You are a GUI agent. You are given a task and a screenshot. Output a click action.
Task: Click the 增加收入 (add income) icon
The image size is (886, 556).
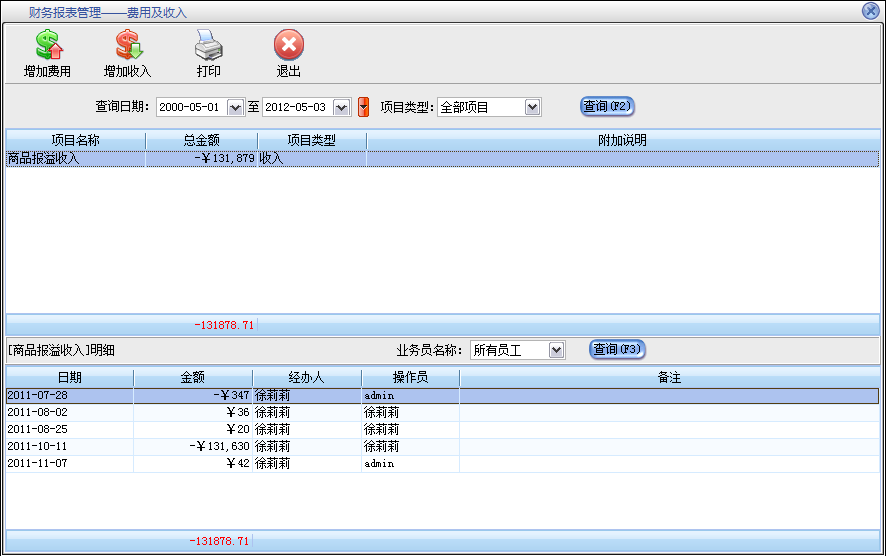127,45
